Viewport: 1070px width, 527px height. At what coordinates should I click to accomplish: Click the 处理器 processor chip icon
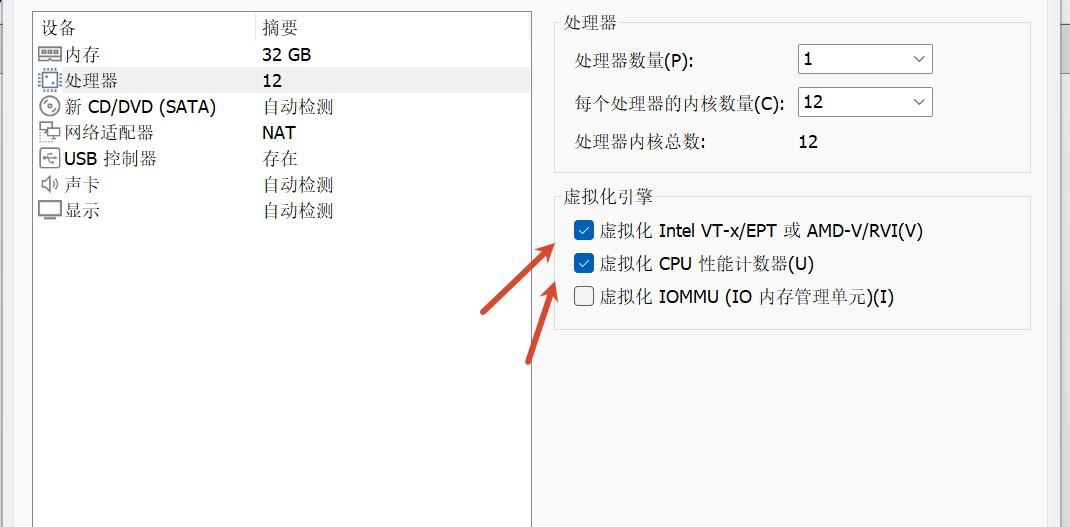click(x=49, y=81)
